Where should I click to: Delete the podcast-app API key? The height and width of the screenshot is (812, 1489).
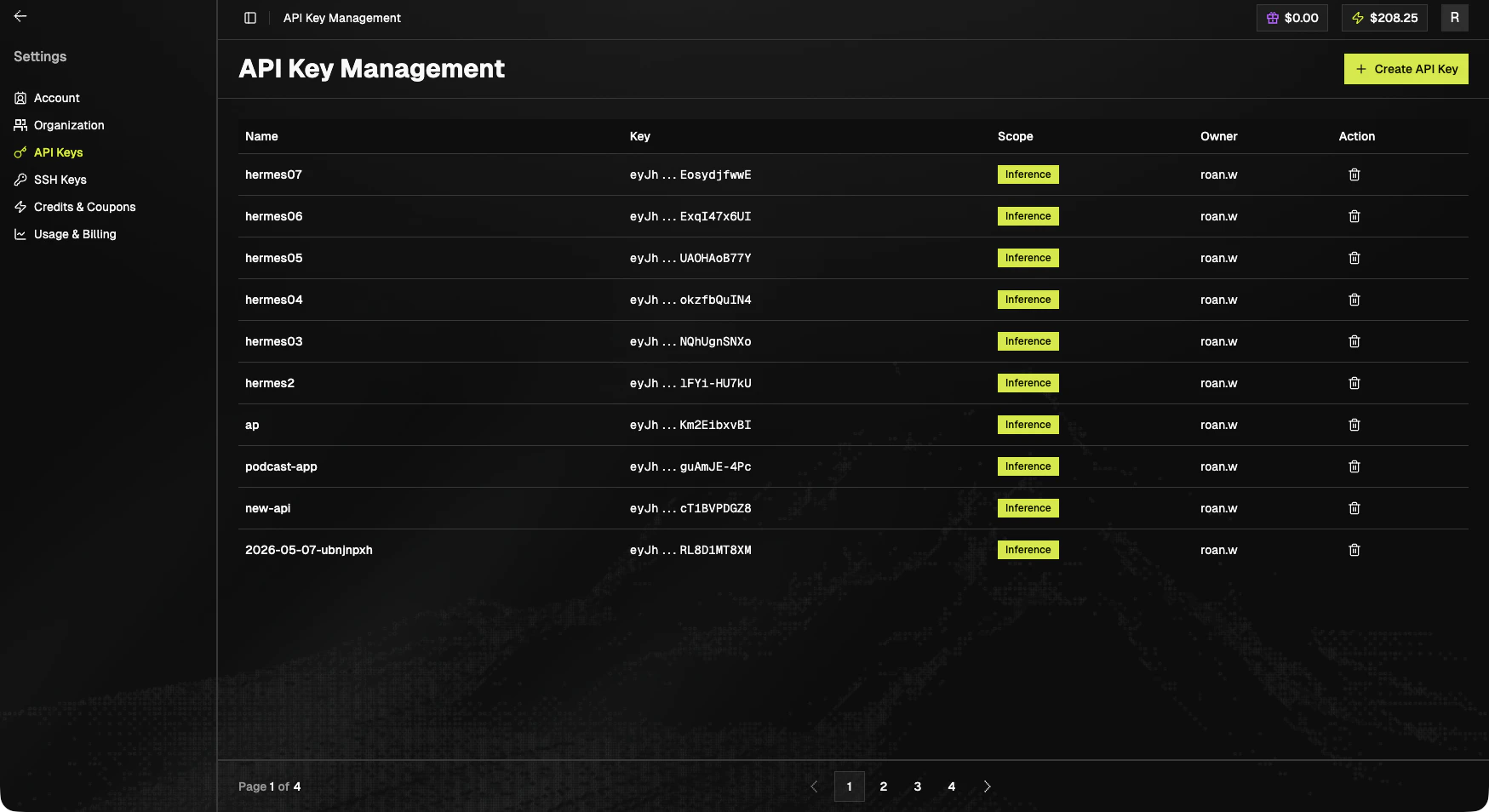click(x=1354, y=466)
